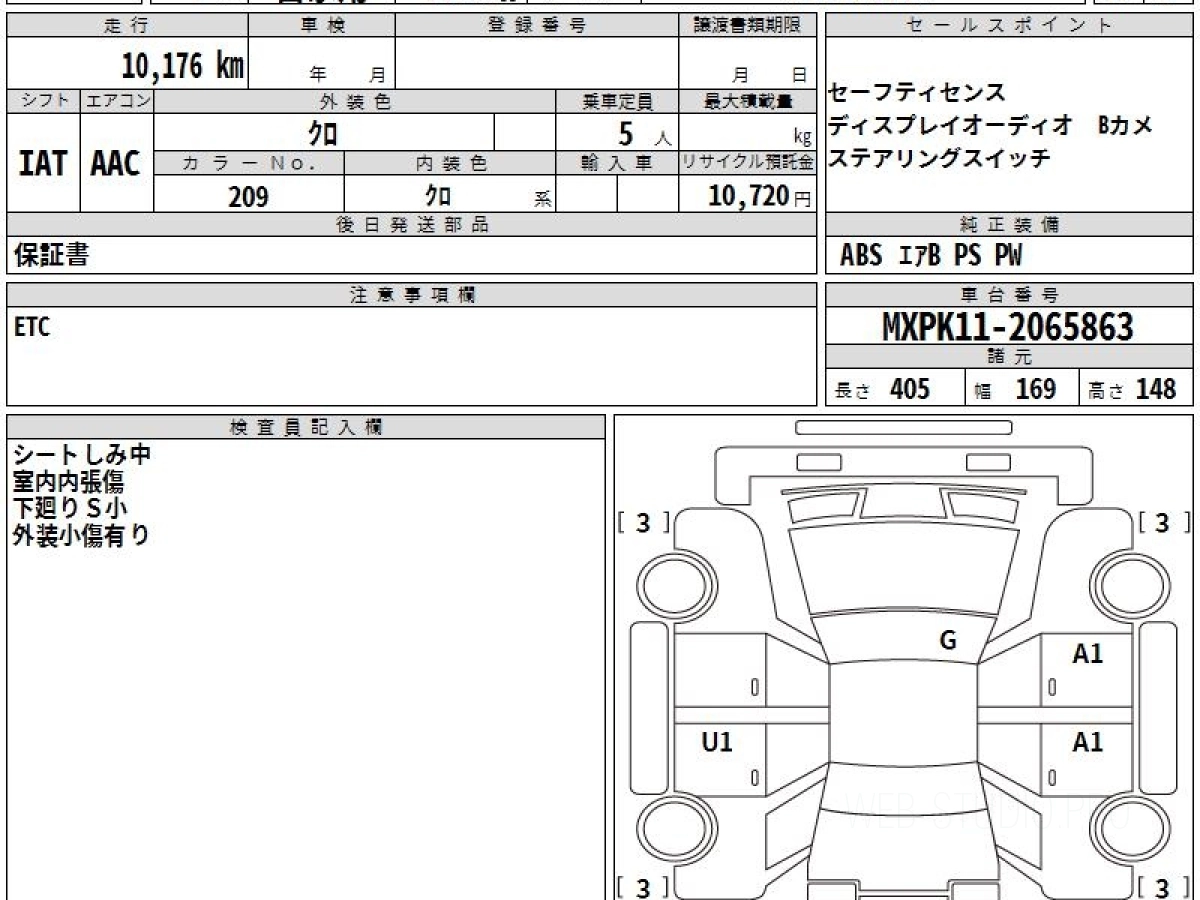Viewport: 1200px width, 900px height.
Task: Click the 最大積載量 header
Action: [x=748, y=101]
